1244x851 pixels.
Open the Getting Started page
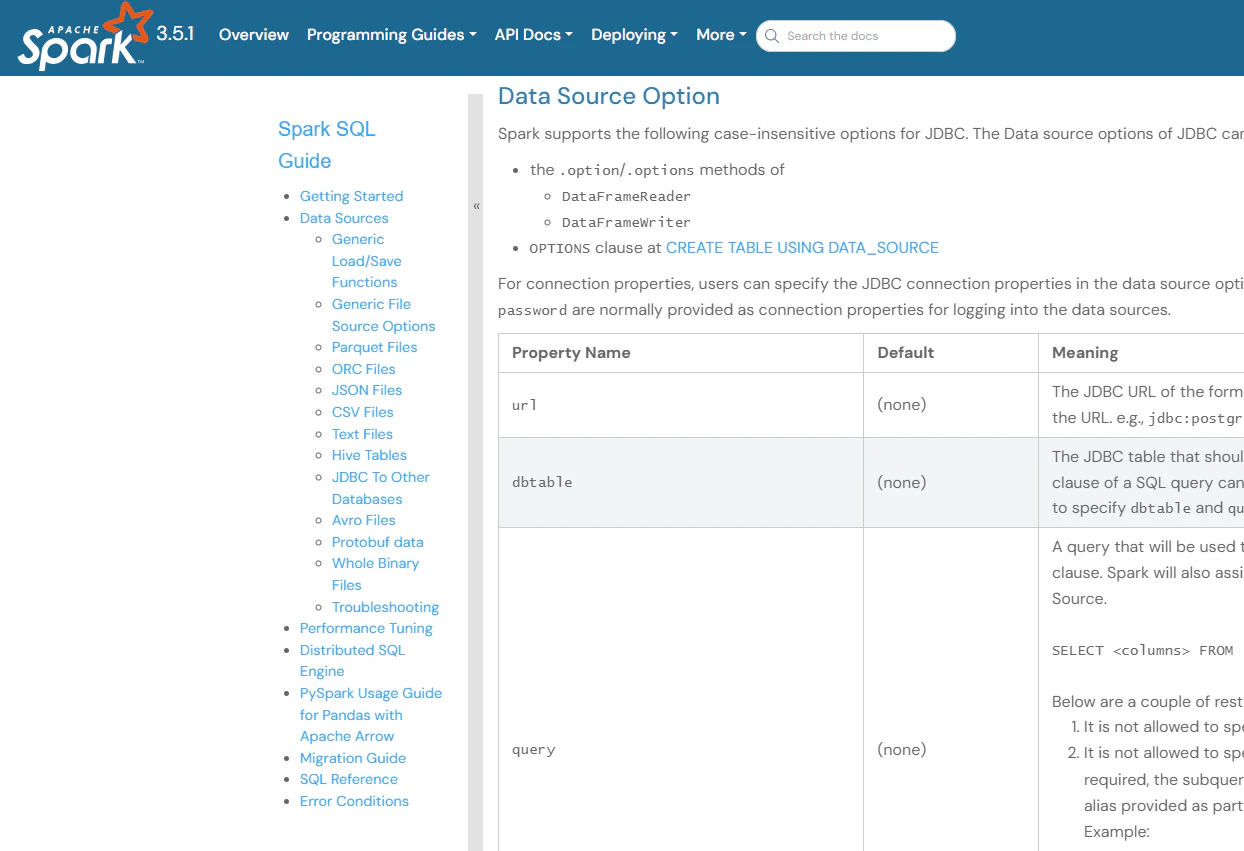coord(351,196)
